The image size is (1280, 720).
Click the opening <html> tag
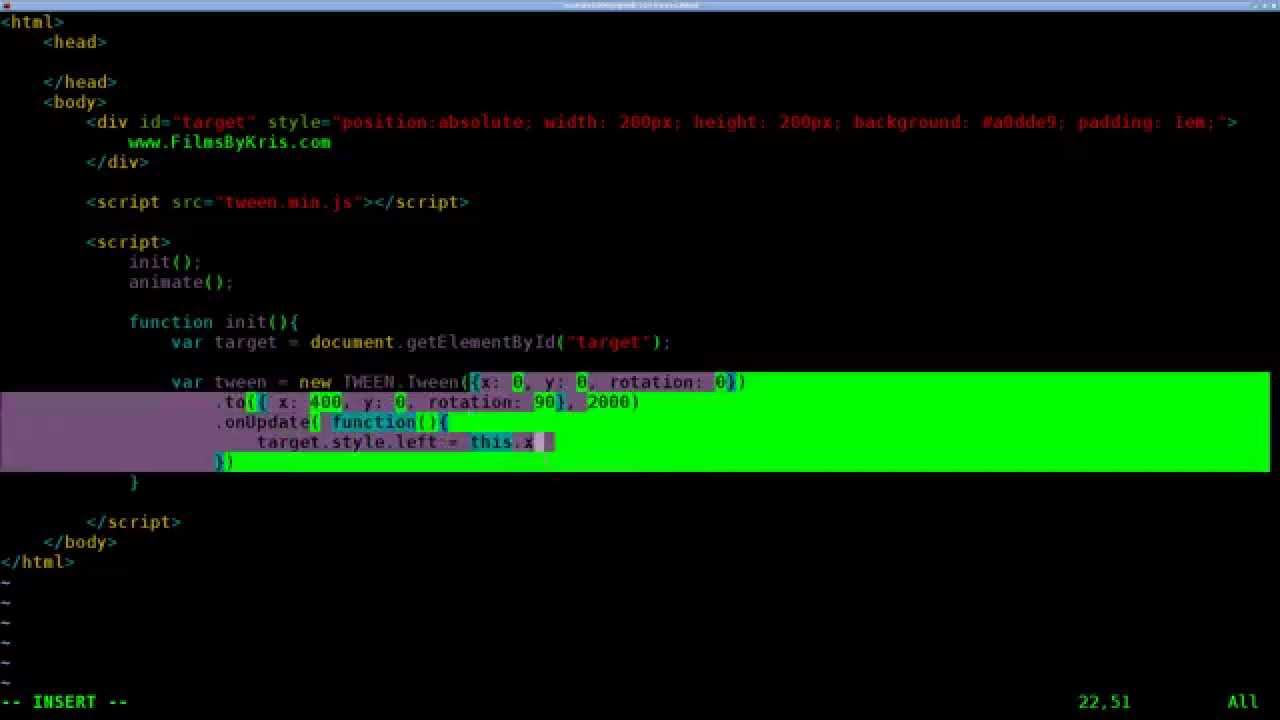coord(32,22)
